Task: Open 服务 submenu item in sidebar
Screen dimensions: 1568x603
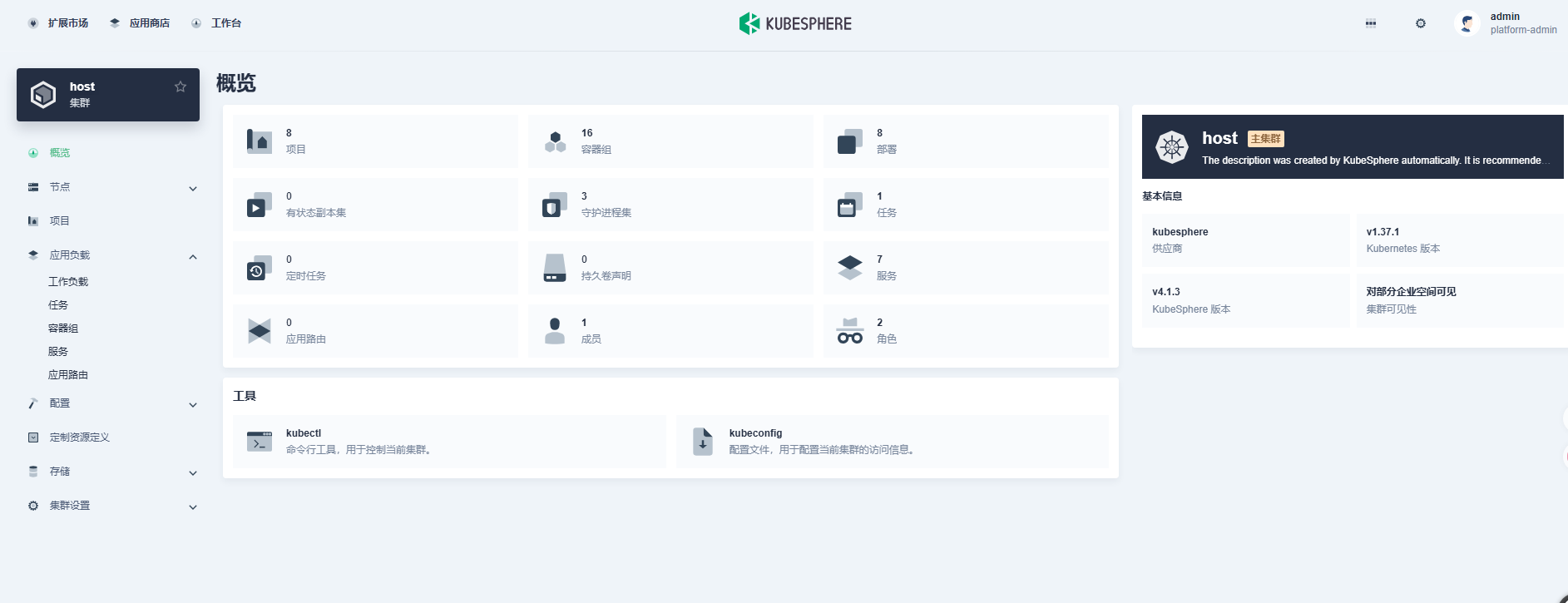Action: coord(58,352)
